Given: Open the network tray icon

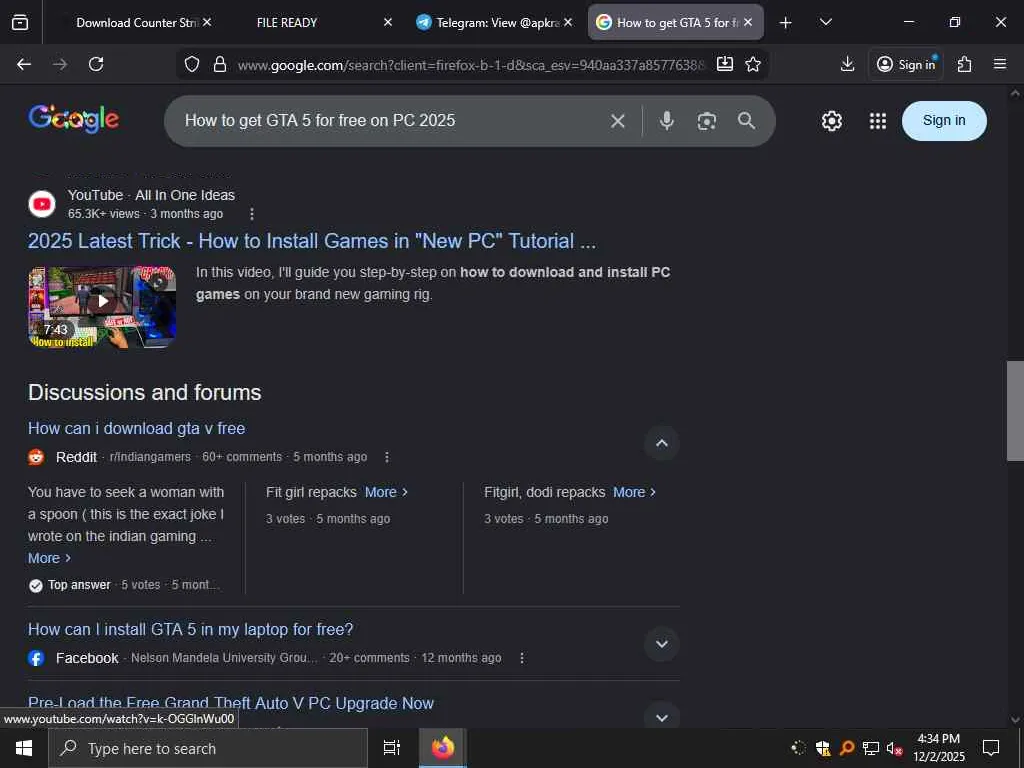Looking at the screenshot, I should click(870, 748).
